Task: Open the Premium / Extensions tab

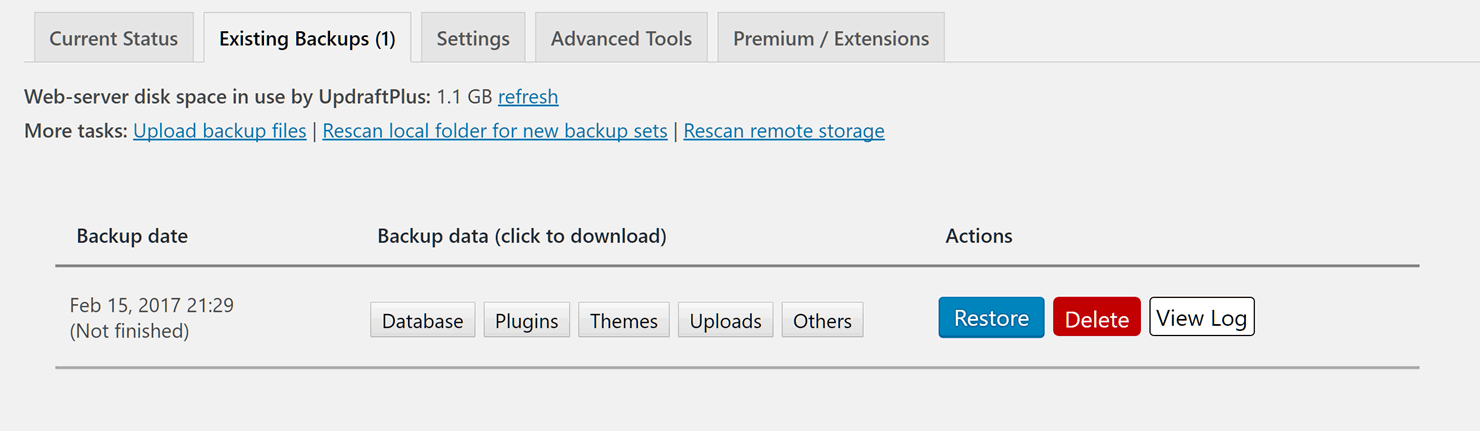Action: [831, 38]
